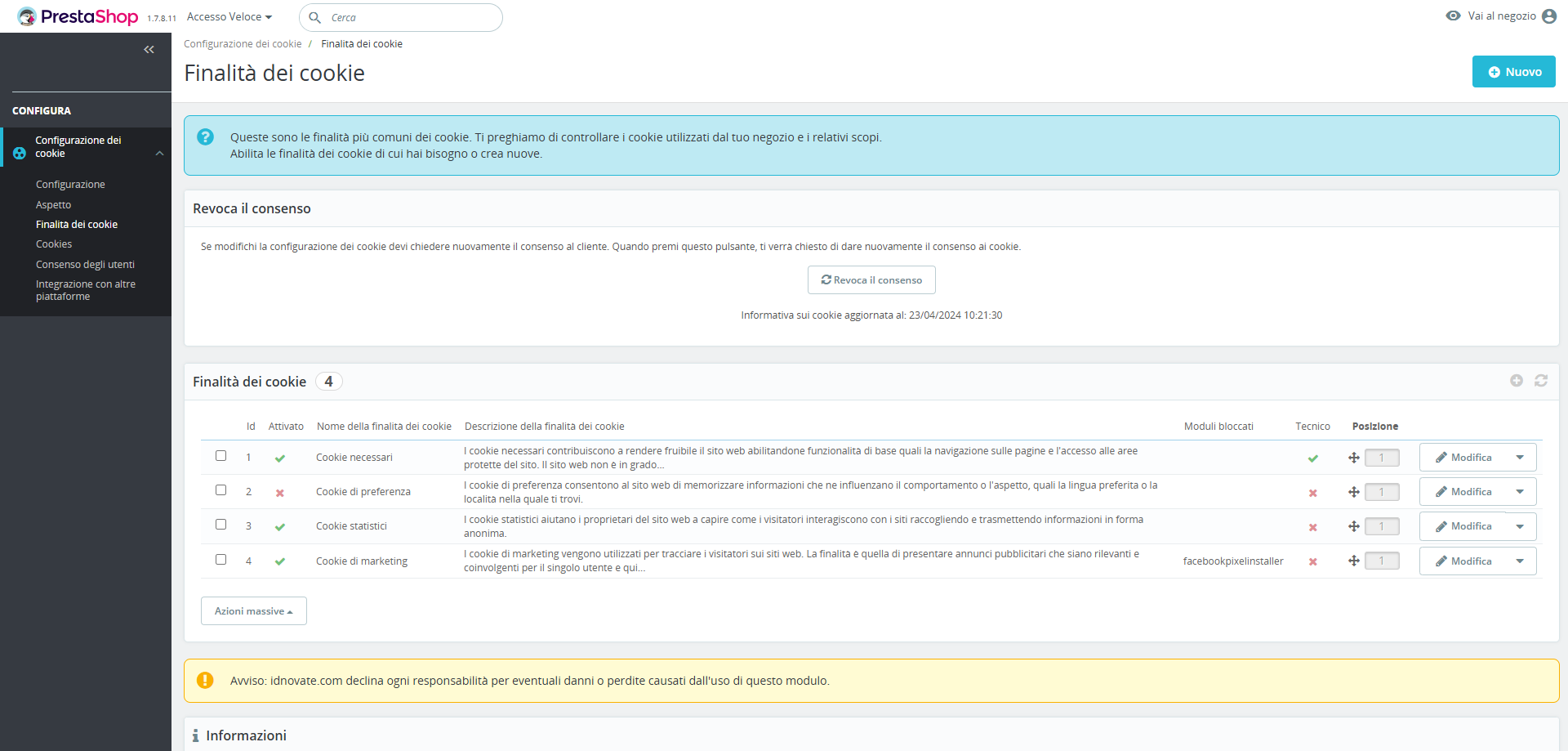Click the position field for Cookie necessari

(1382, 458)
